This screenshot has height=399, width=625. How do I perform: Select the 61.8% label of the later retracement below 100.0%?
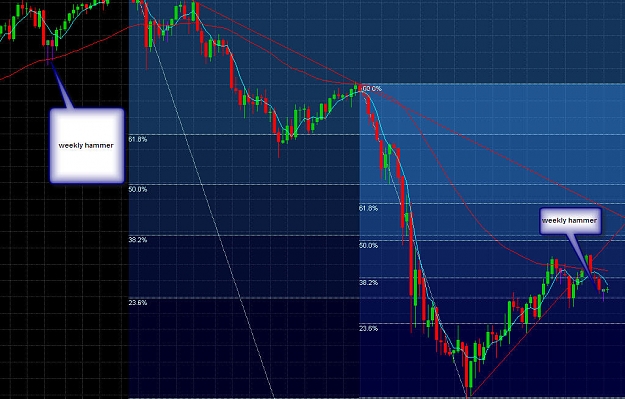coord(368,208)
